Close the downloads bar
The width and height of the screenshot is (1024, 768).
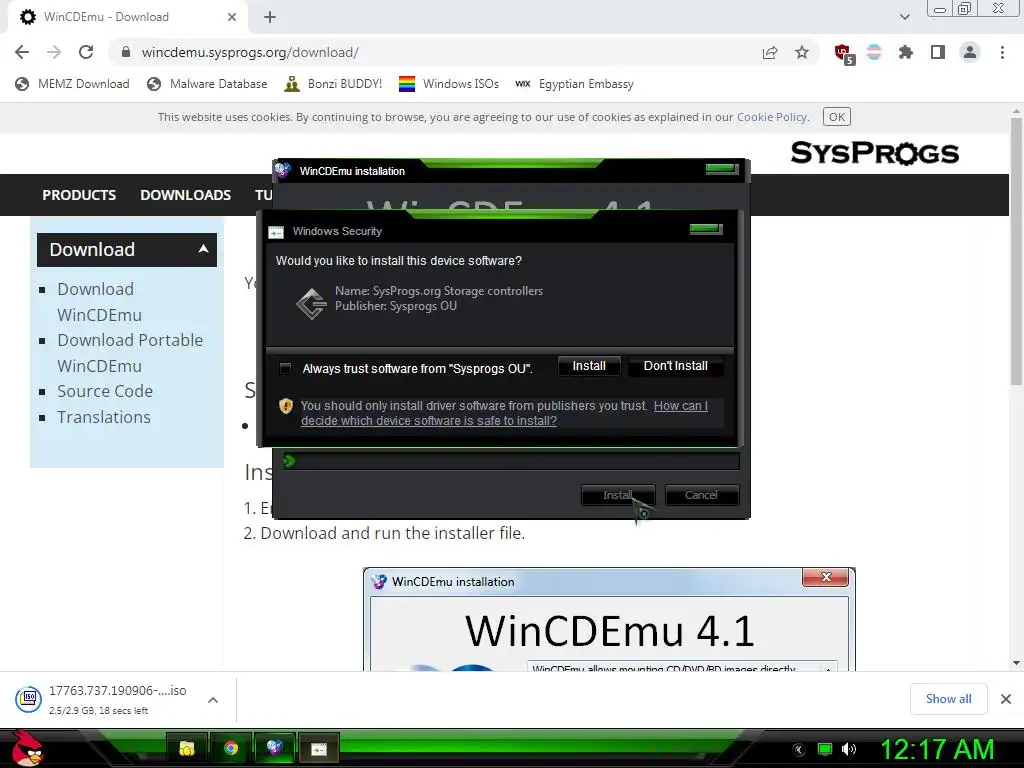[1006, 699]
